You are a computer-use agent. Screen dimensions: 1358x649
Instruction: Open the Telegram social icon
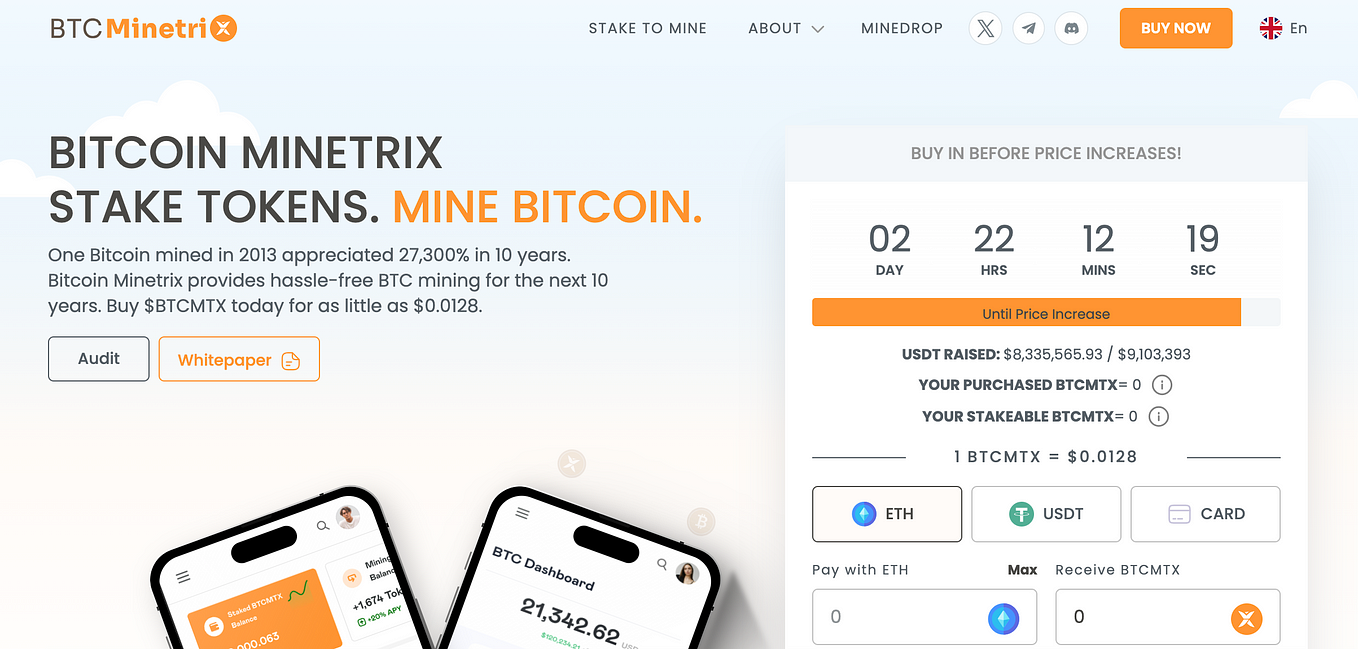pyautogui.click(x=1029, y=28)
